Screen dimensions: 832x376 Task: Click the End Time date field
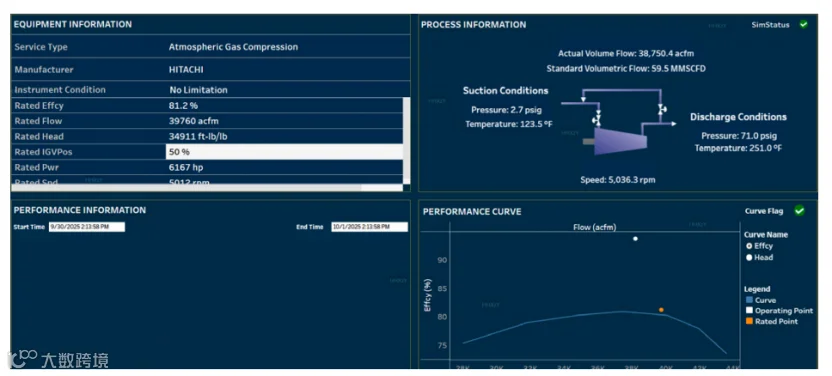[x=370, y=227]
